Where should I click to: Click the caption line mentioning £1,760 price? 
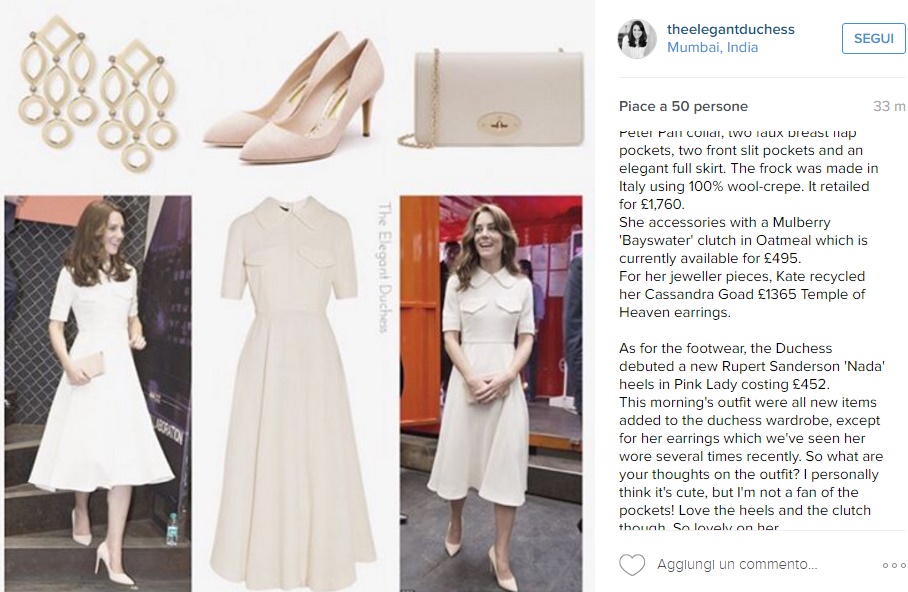(652, 204)
